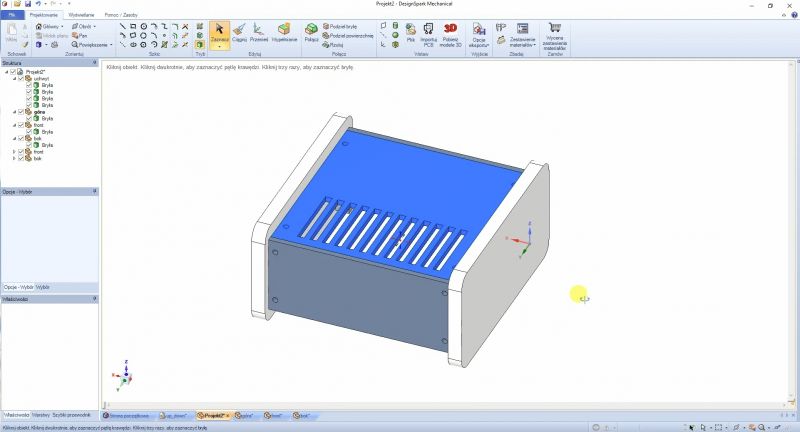
Task: Click the Połącz (Combine) tool
Action: pos(311,32)
